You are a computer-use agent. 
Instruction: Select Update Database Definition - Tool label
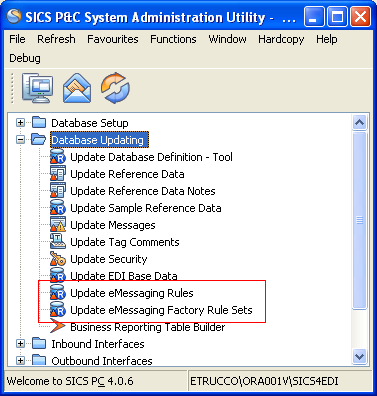pos(151,157)
